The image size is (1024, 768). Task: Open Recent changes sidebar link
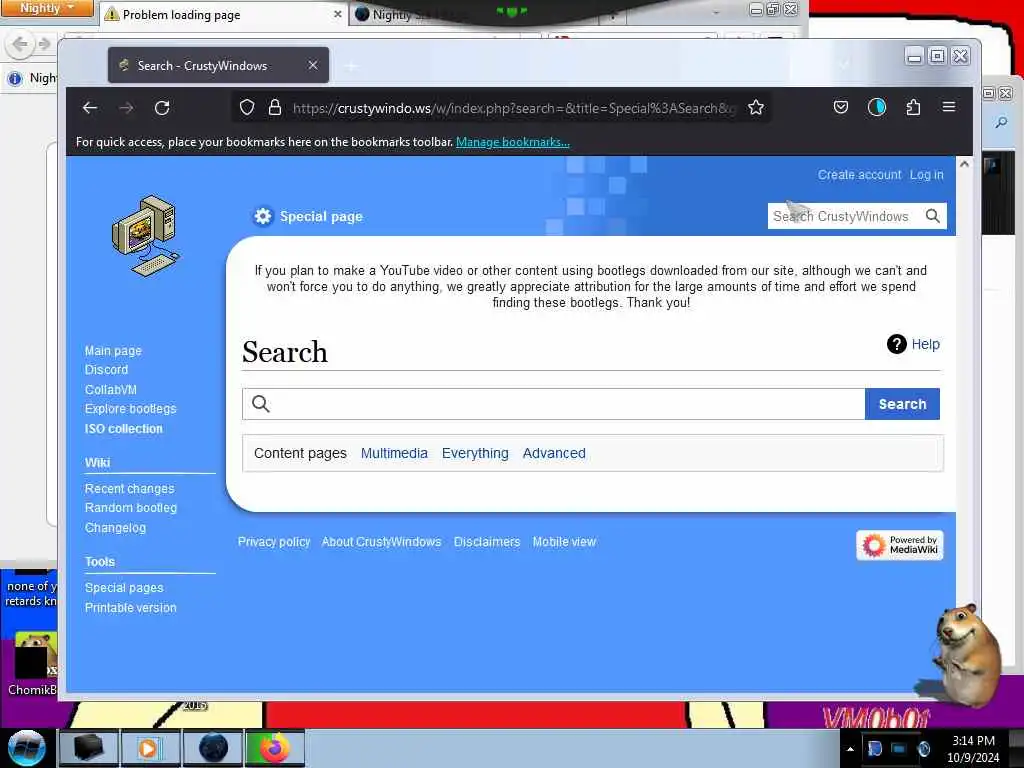tap(129, 488)
